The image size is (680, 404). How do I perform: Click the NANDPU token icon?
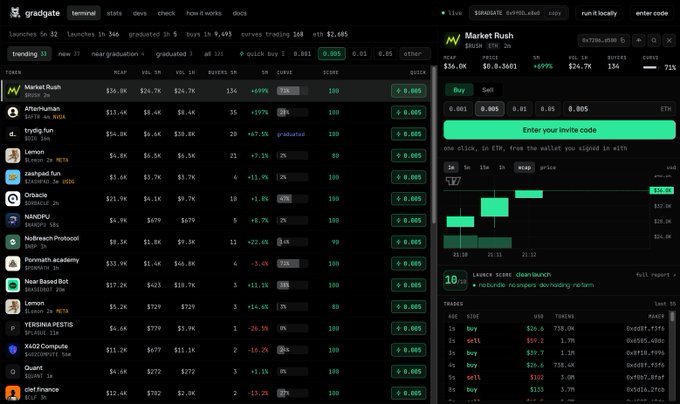click(x=13, y=220)
